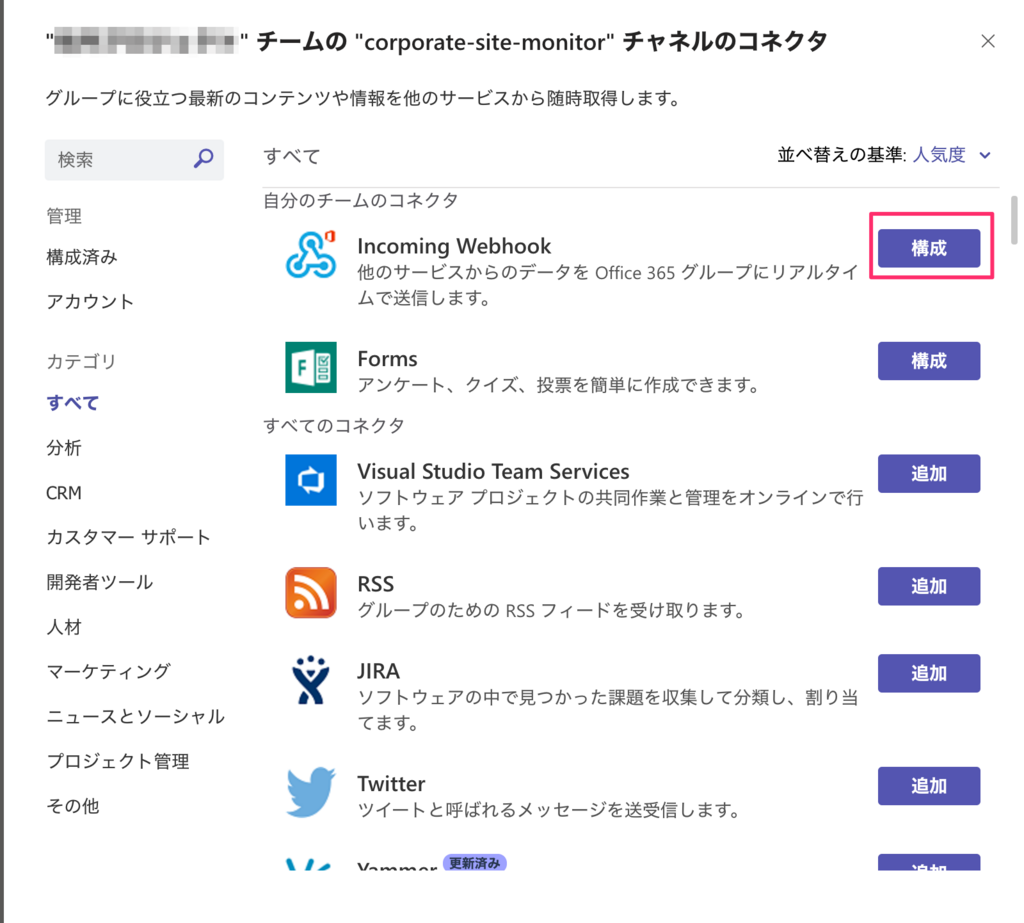Image resolution: width=1024 pixels, height=923 pixels.
Task: Select the ニュースとソーシャル category
Action: pyautogui.click(x=135, y=717)
